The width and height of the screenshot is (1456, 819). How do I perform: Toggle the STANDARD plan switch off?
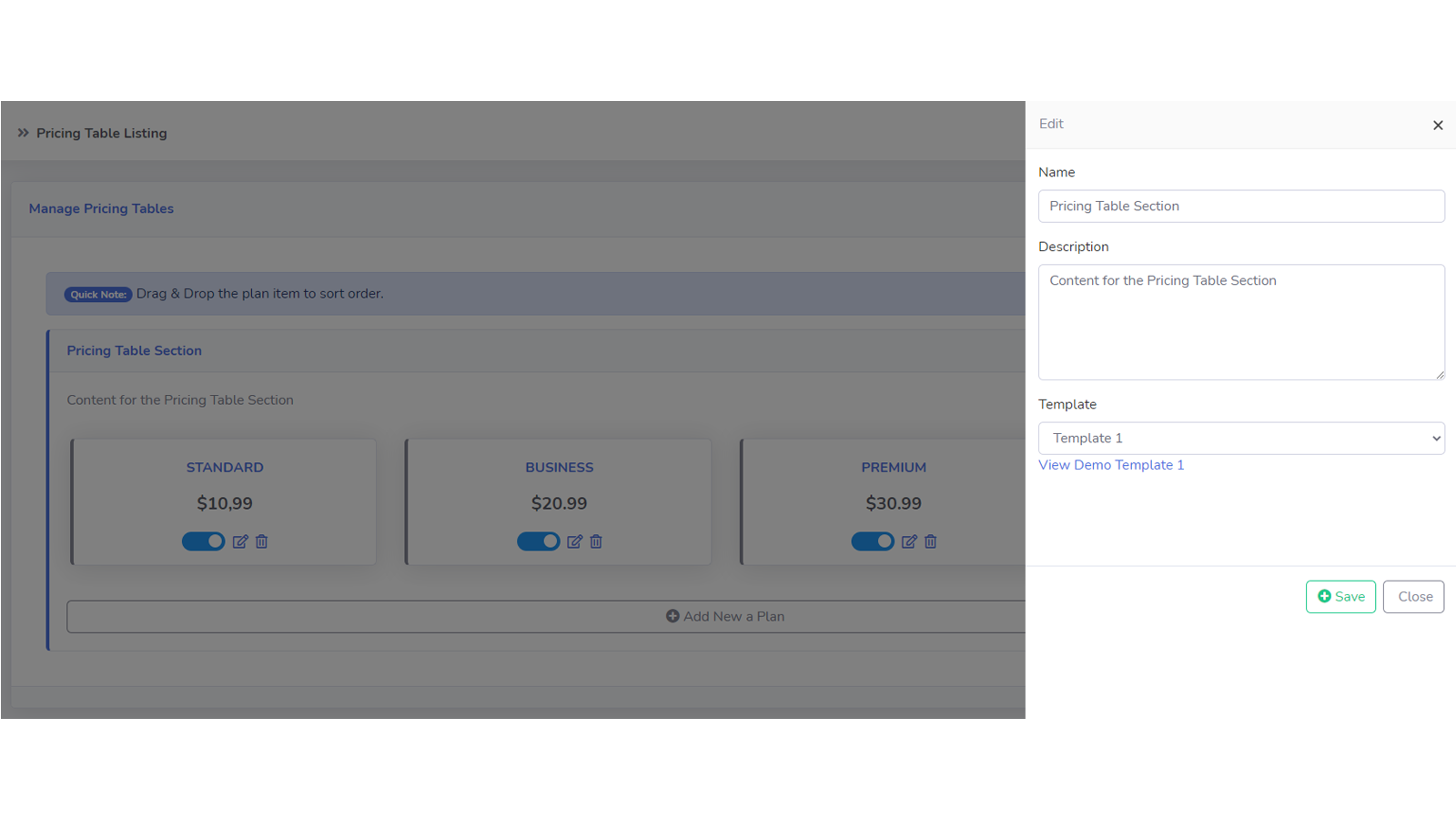pos(203,541)
